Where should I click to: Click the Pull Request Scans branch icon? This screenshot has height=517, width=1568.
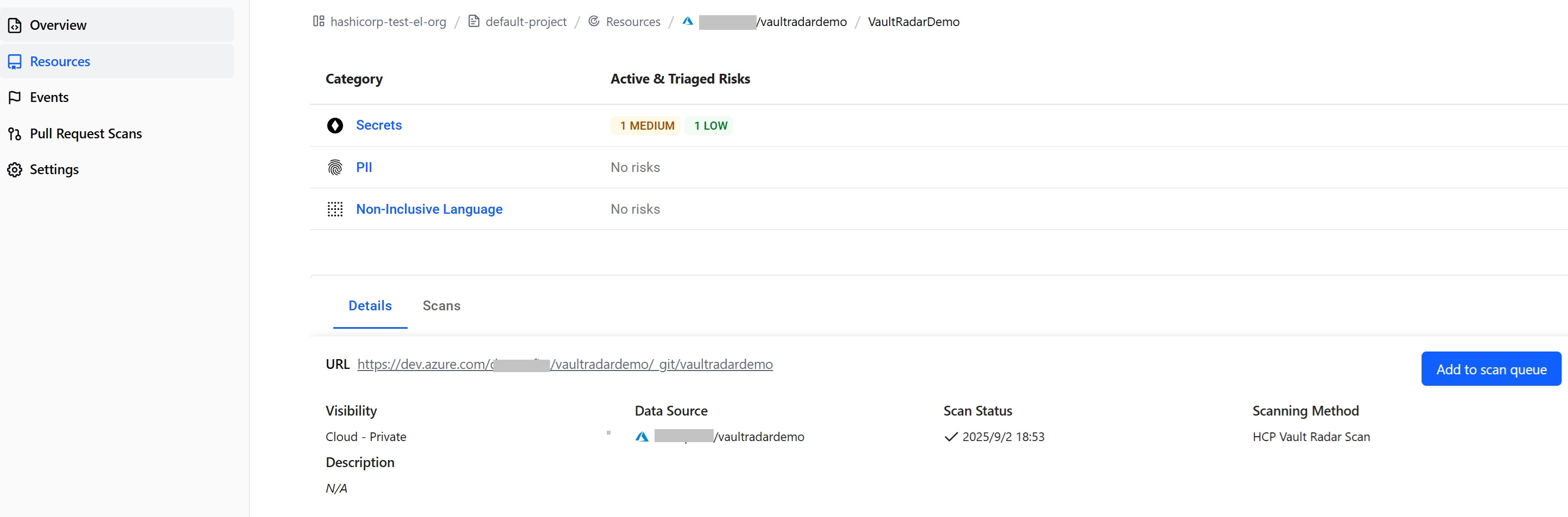[15, 134]
